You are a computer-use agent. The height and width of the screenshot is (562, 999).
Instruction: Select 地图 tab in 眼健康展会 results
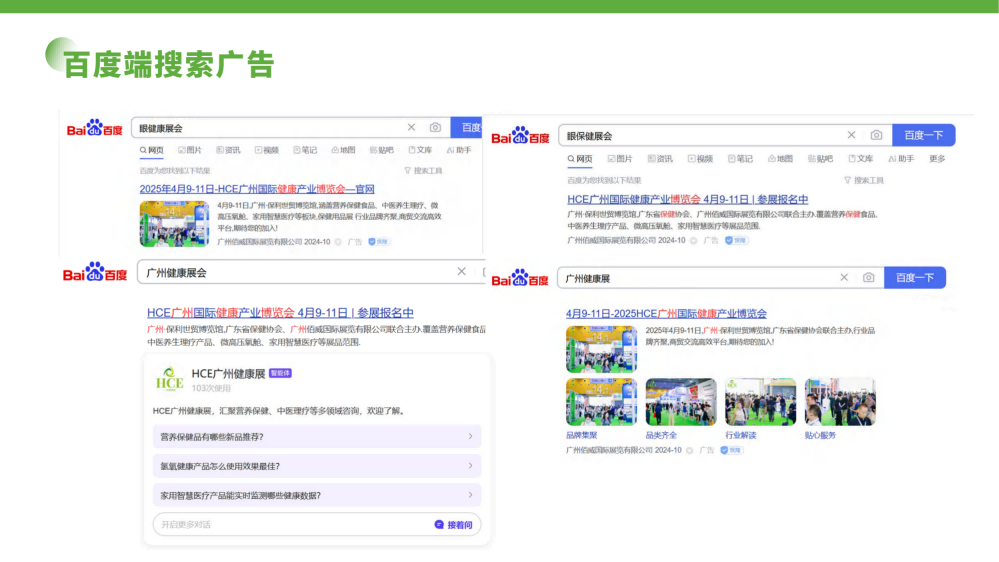[x=343, y=150]
